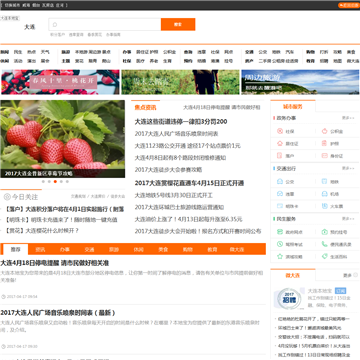Click the 公积金 icon in city services
The image size is (360, 360).
[324, 131]
